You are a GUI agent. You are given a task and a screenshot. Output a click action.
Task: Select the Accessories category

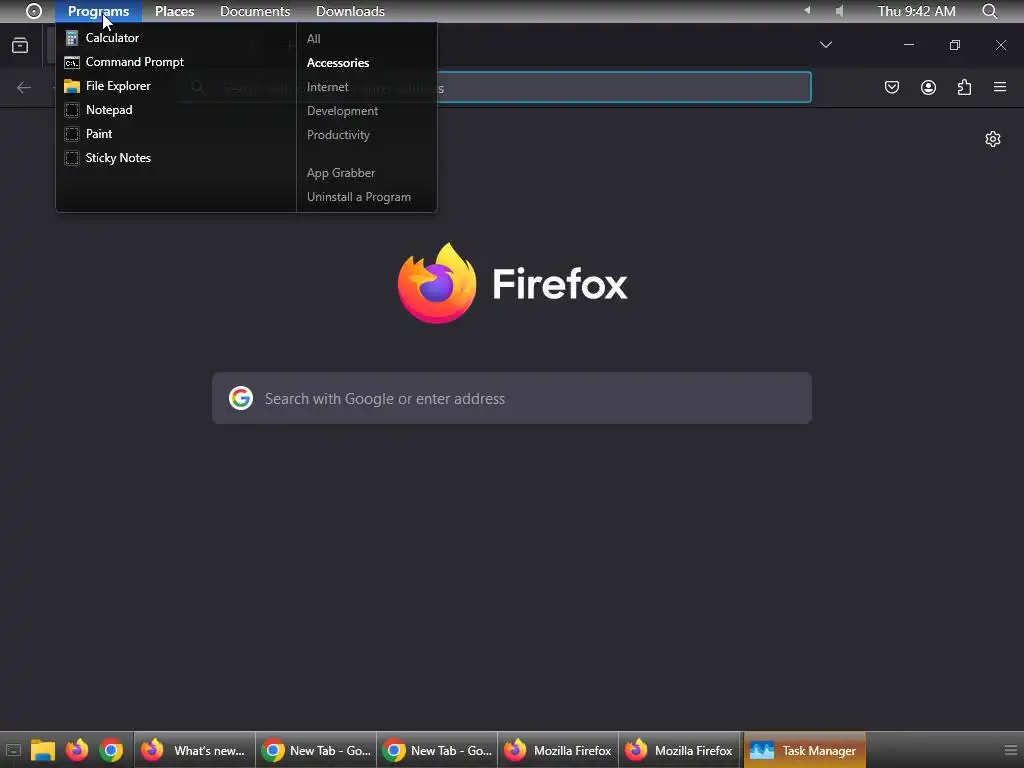point(338,63)
